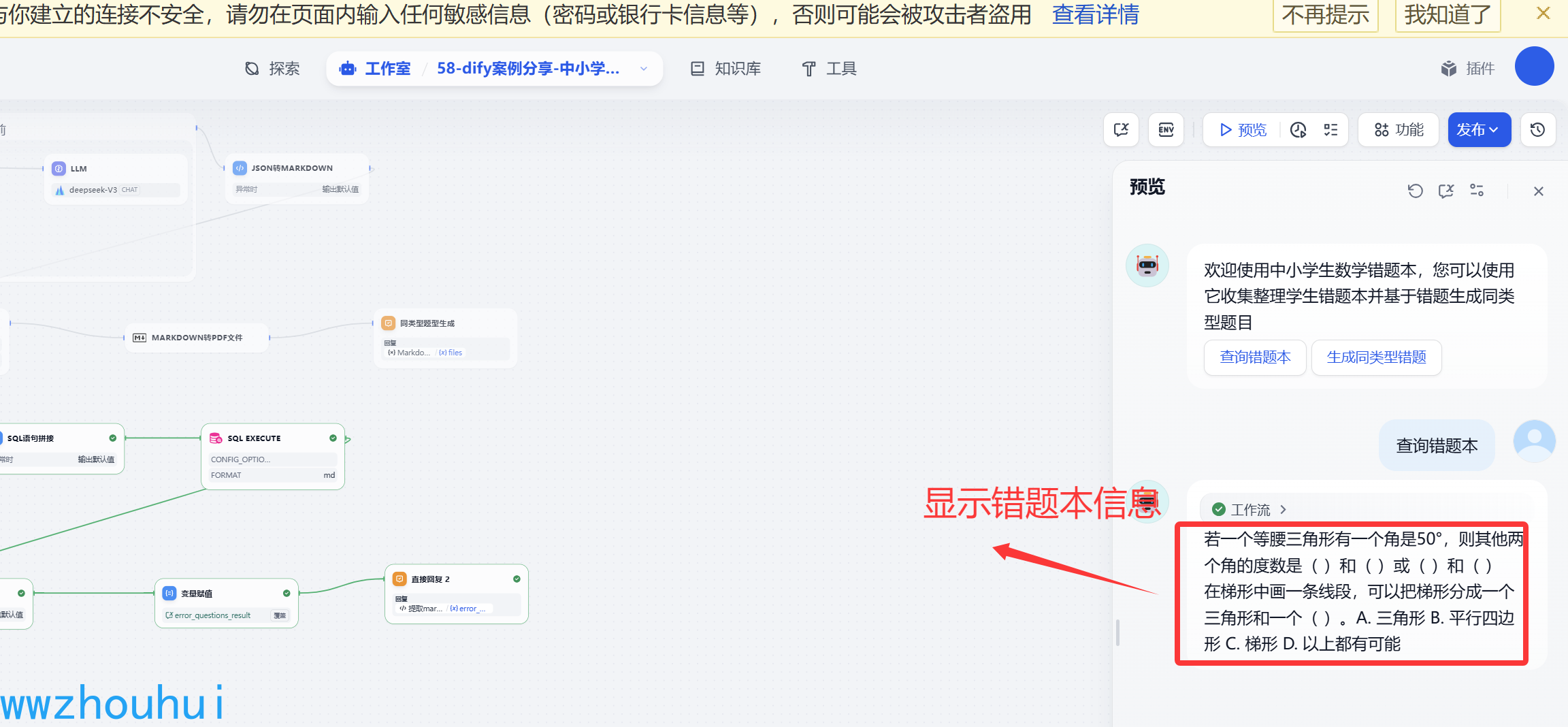Open the checklist icon in toolbar
Screen dimensions: 1568x727
coord(1330,130)
